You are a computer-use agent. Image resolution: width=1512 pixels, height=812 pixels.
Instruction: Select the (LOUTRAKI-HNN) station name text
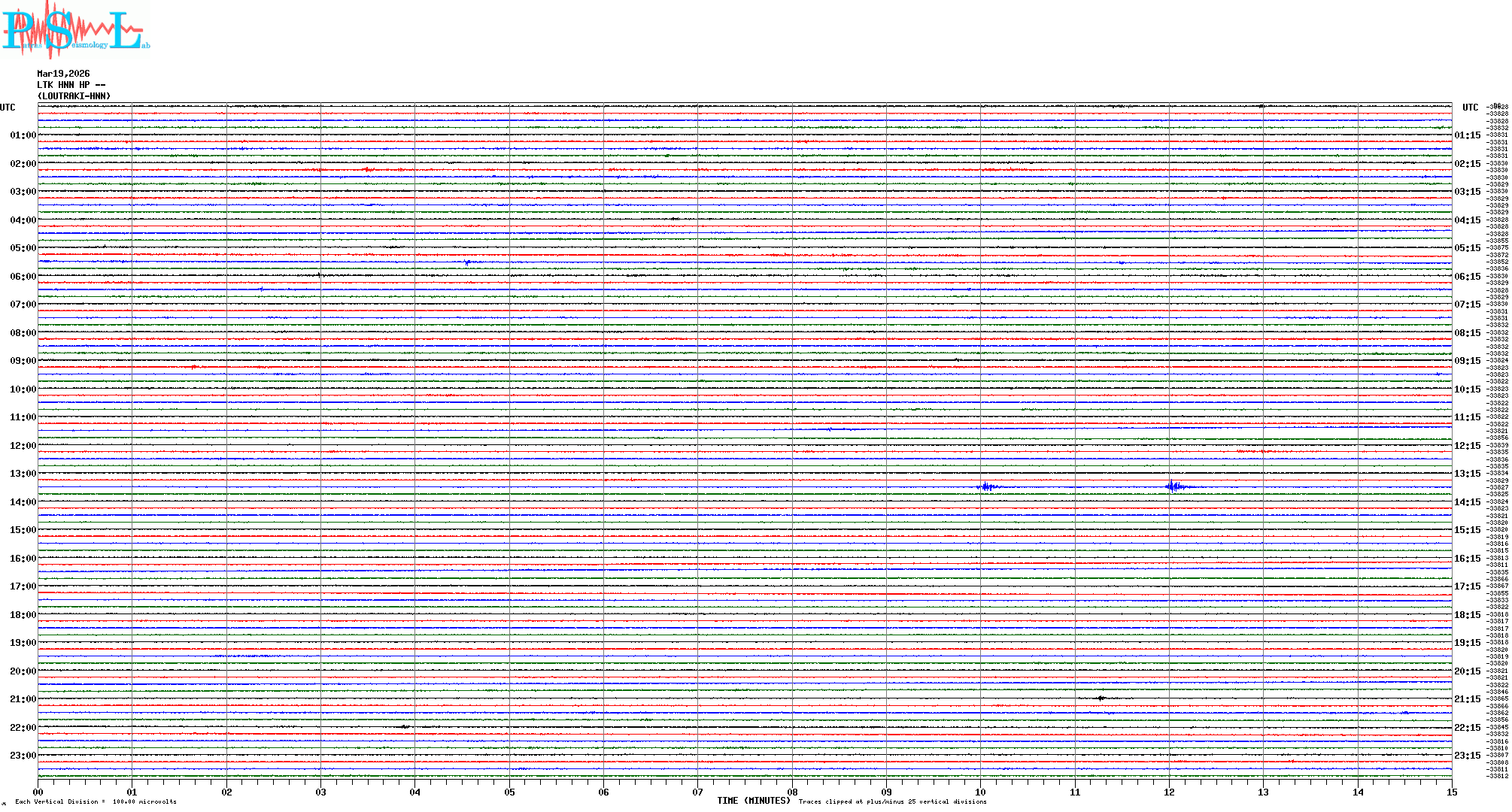[74, 96]
